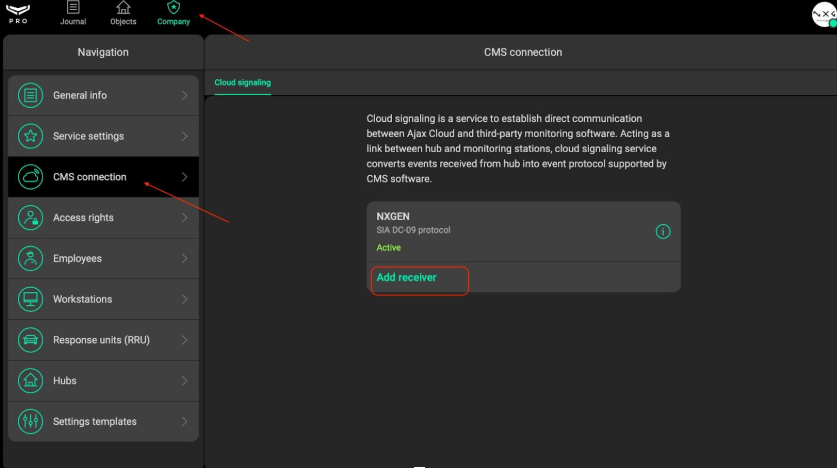
Task: Click the NXG profile avatar
Action: coord(823,13)
